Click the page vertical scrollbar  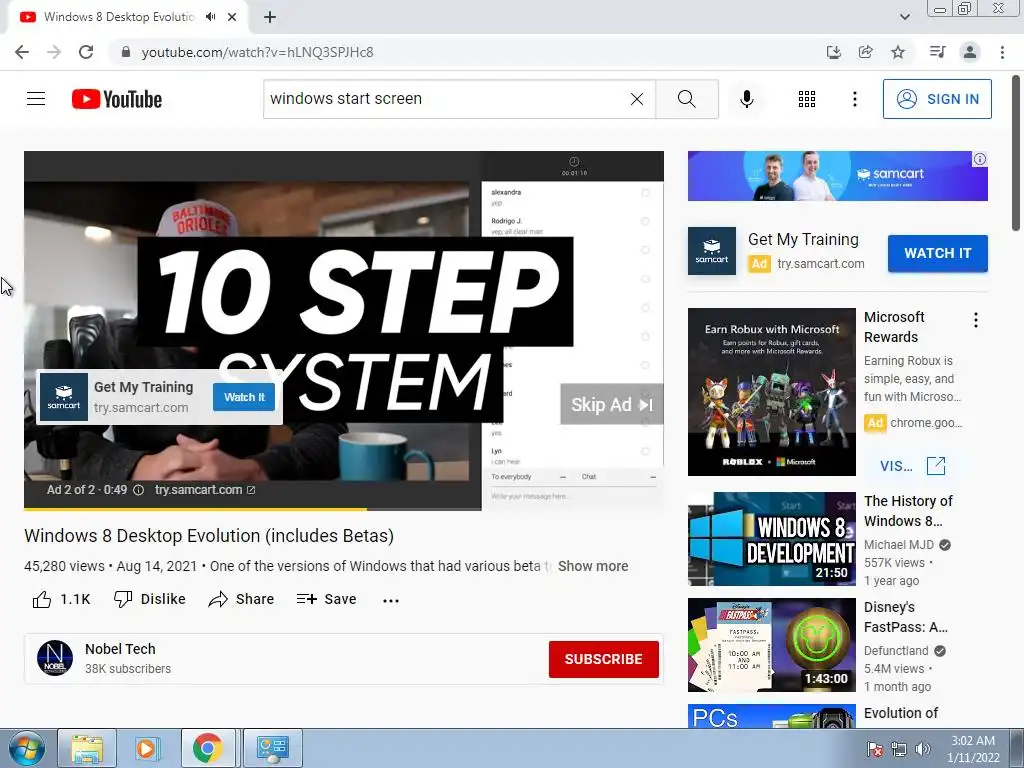pyautogui.click(x=1016, y=153)
